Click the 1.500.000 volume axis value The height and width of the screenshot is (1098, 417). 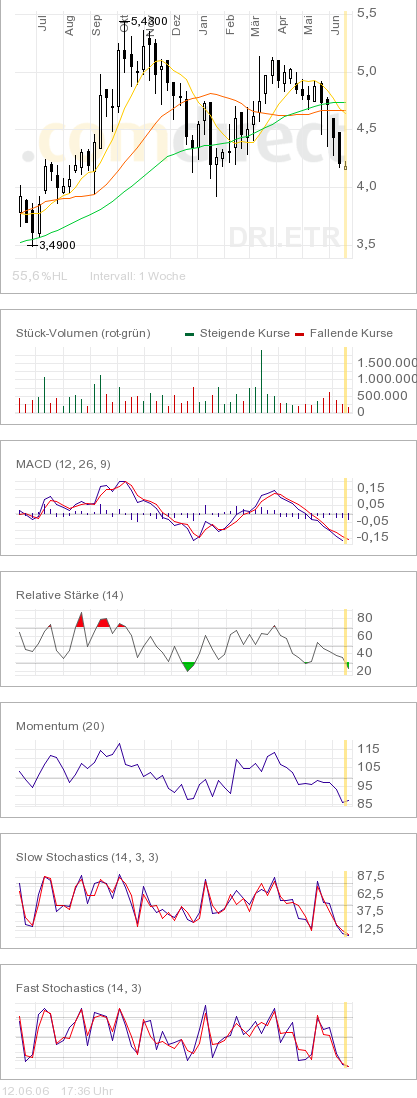tap(388, 362)
